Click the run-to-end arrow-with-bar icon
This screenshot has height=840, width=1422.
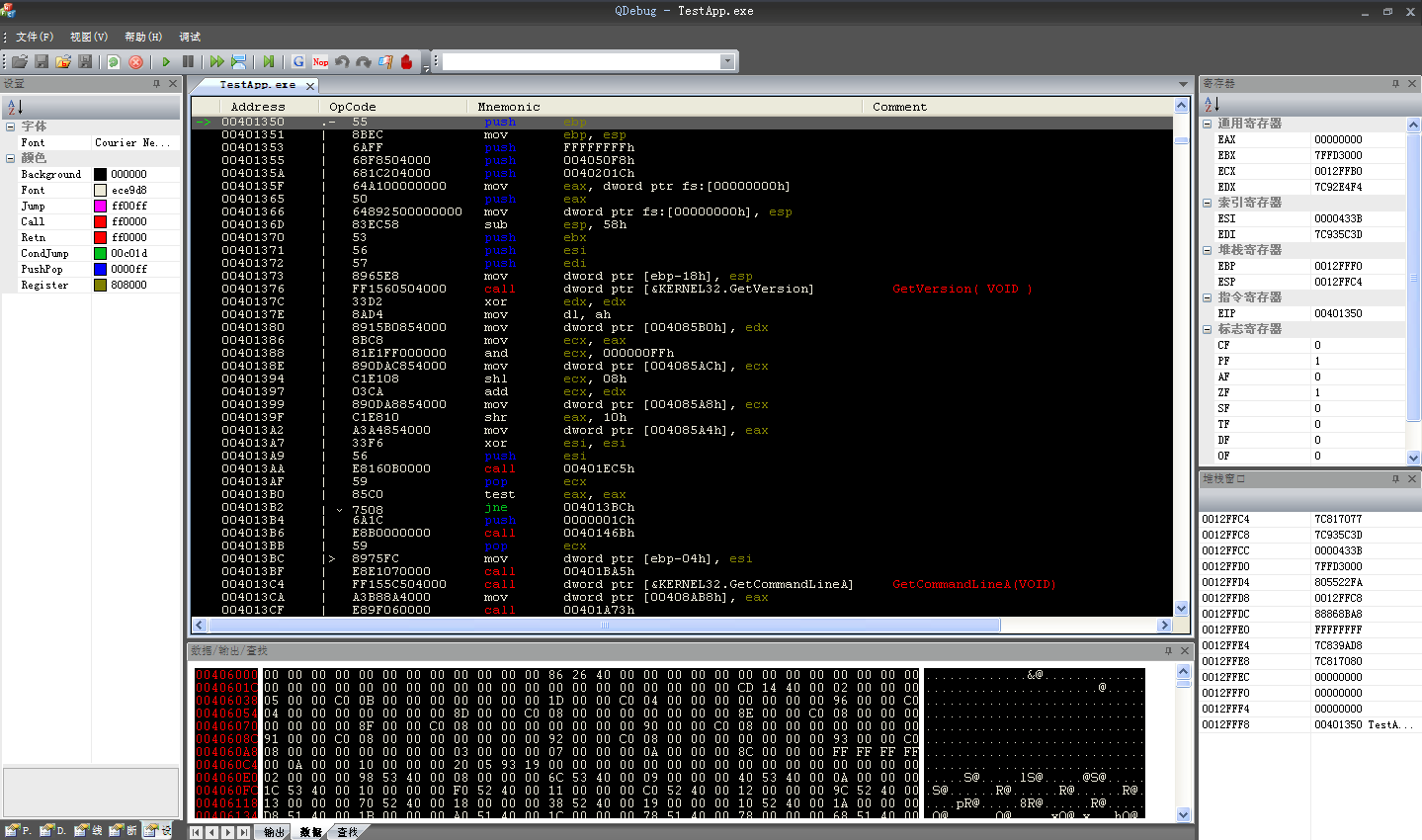coord(269,61)
